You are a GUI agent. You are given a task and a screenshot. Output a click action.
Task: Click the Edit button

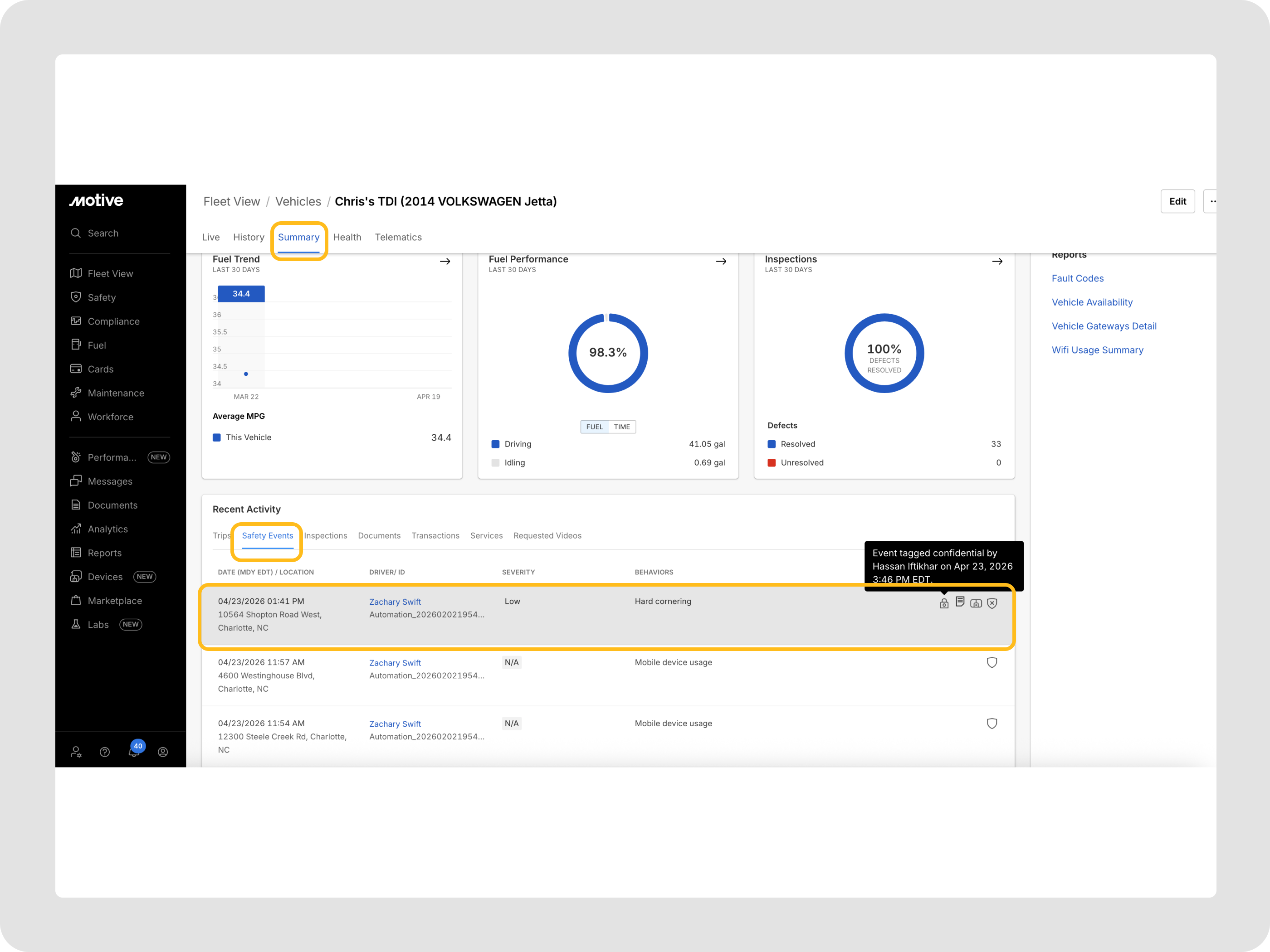[1177, 201]
